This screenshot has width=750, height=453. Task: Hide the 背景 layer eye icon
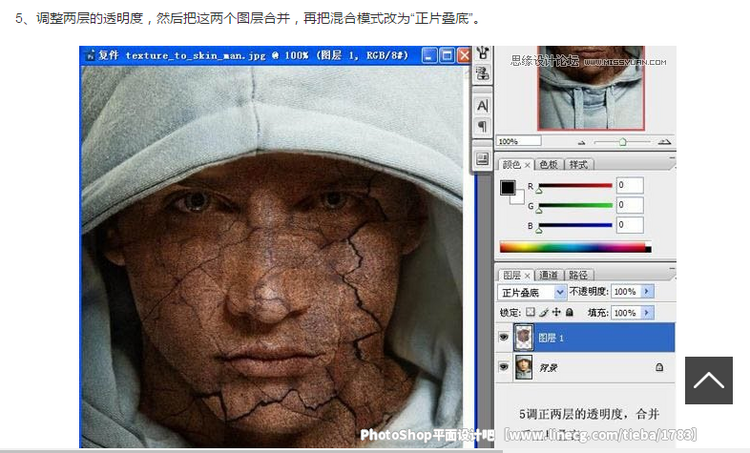(x=503, y=367)
